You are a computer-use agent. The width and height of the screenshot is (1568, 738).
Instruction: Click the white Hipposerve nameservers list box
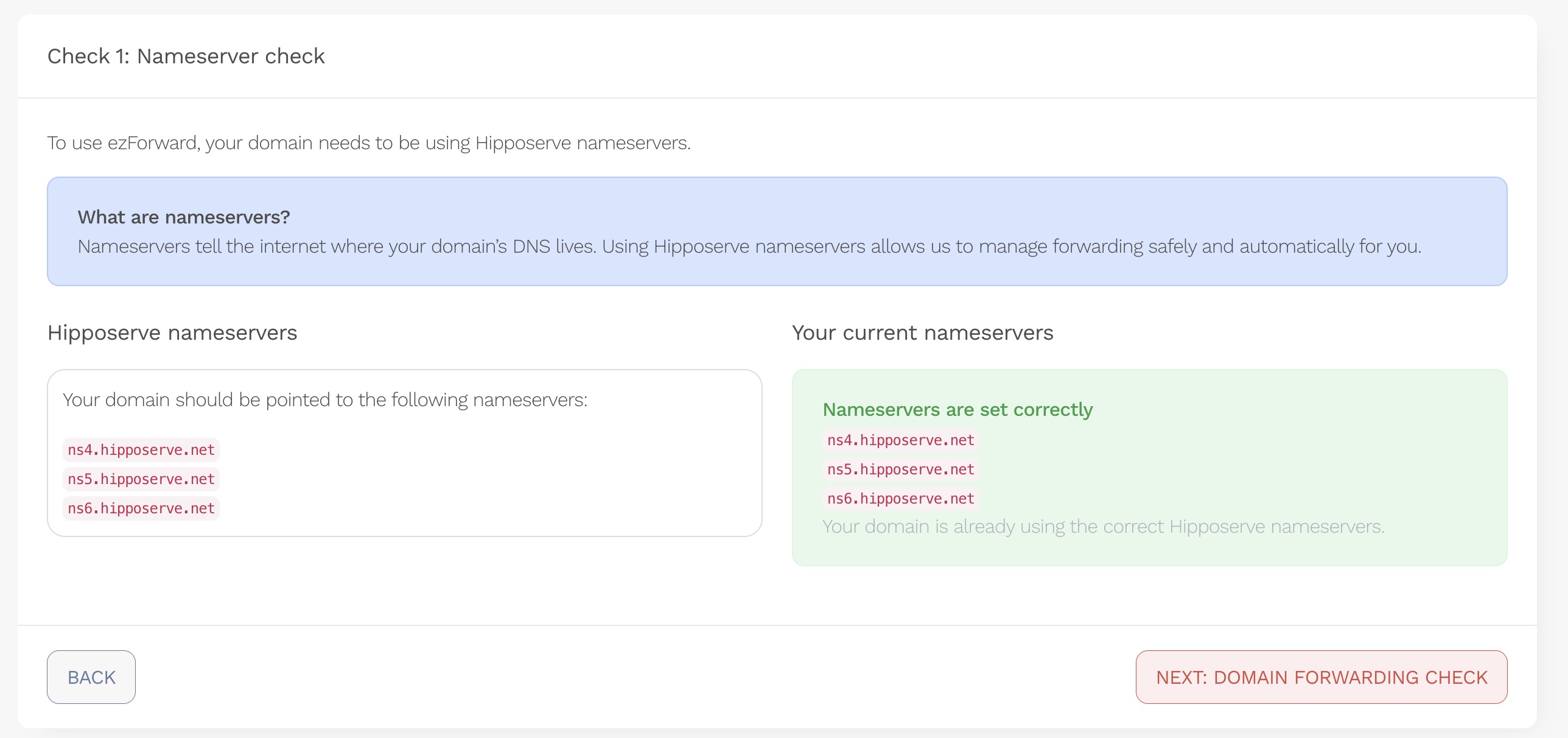click(487, 475)
